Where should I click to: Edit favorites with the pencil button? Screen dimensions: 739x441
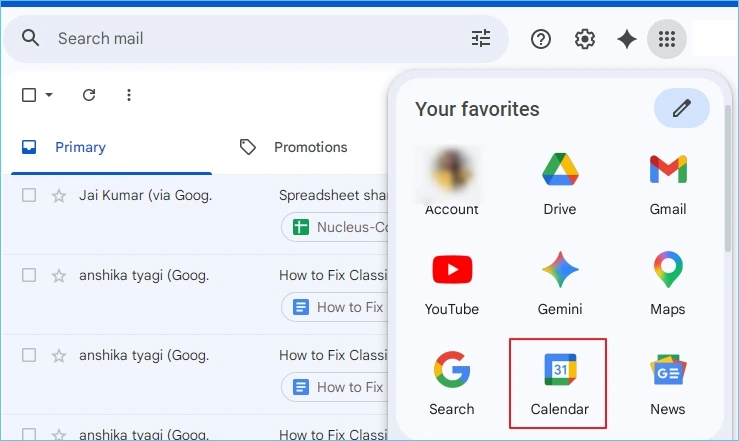pyautogui.click(x=682, y=108)
